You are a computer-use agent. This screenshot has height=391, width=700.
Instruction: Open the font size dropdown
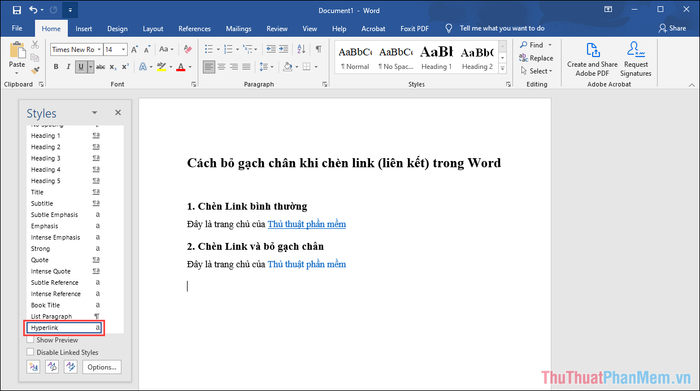pyautogui.click(x=123, y=50)
